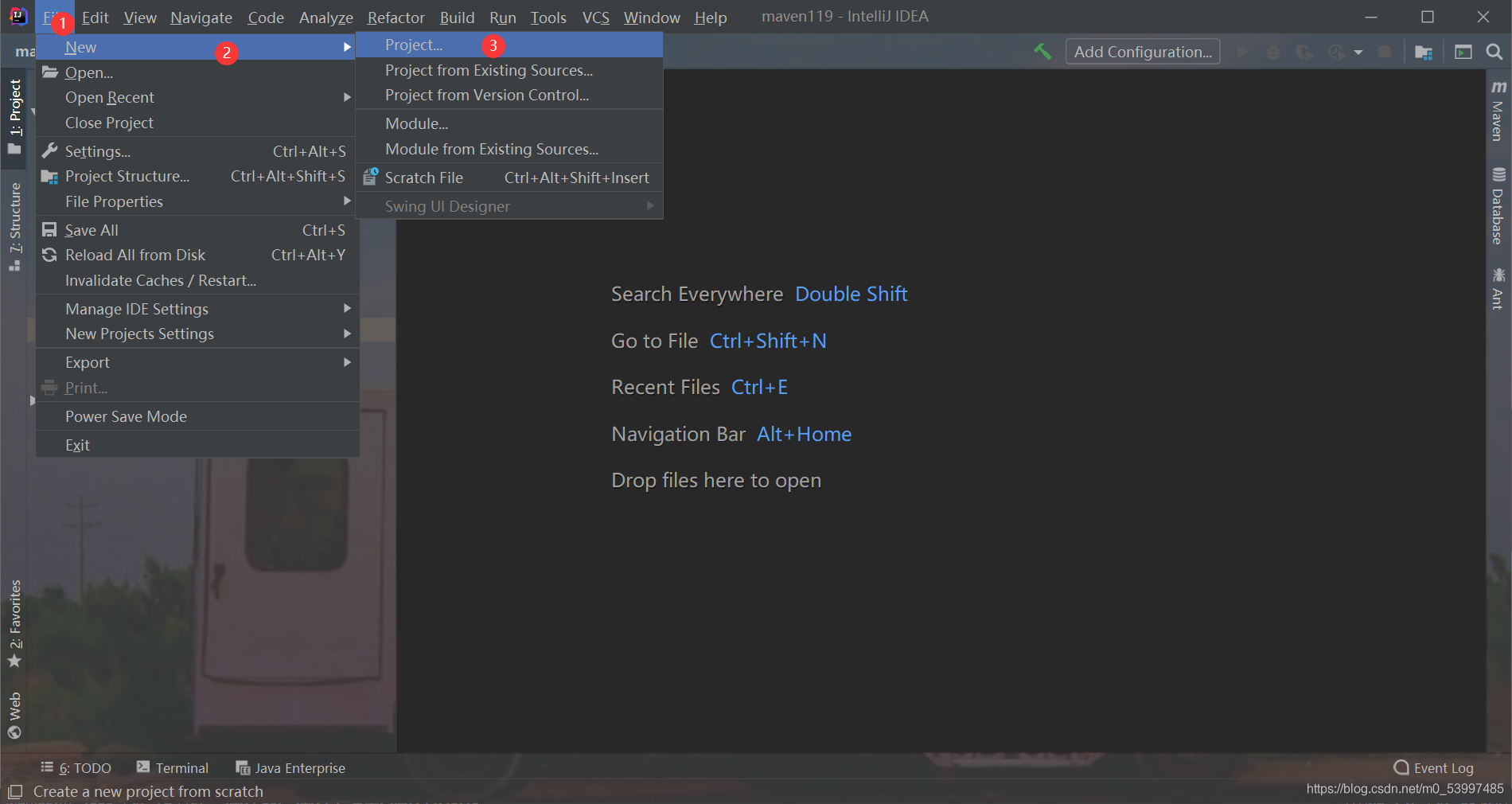The image size is (1512, 804).
Task: Open the Refactor menu
Action: coord(396,18)
